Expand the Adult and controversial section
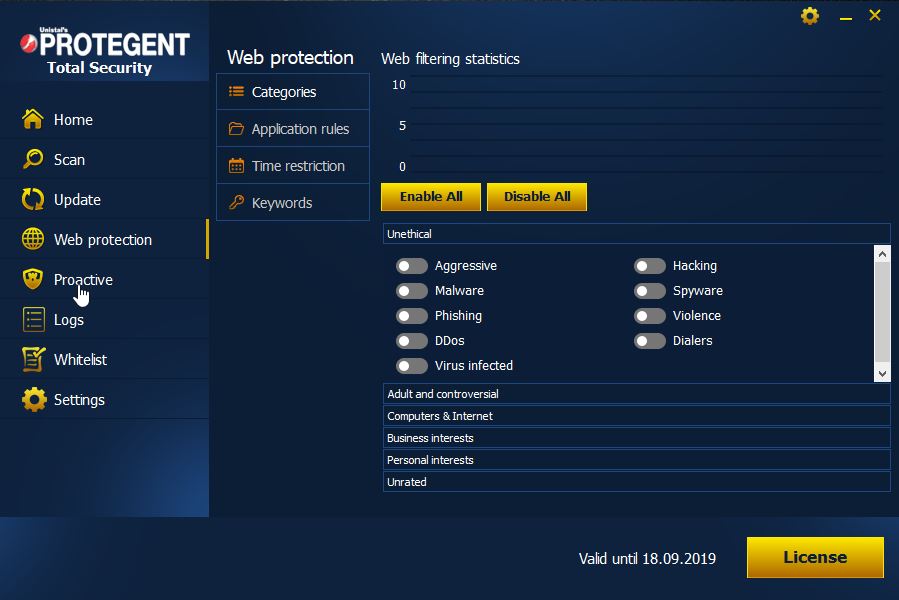This screenshot has height=600, width=899. (x=636, y=394)
